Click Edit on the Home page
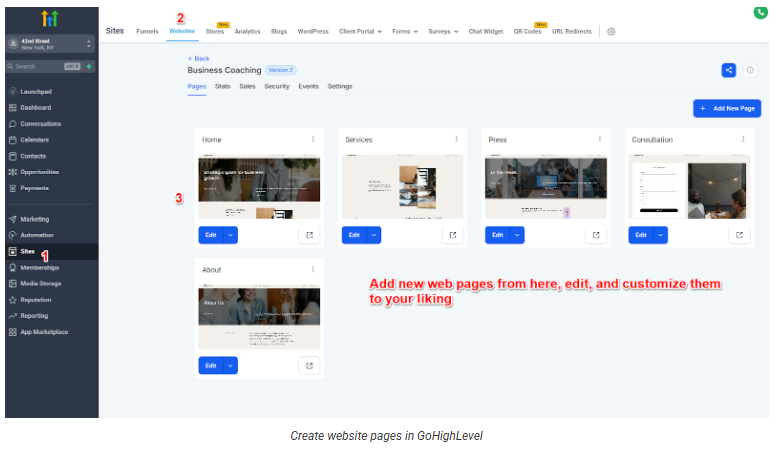The width and height of the screenshot is (778, 453). tap(211, 235)
